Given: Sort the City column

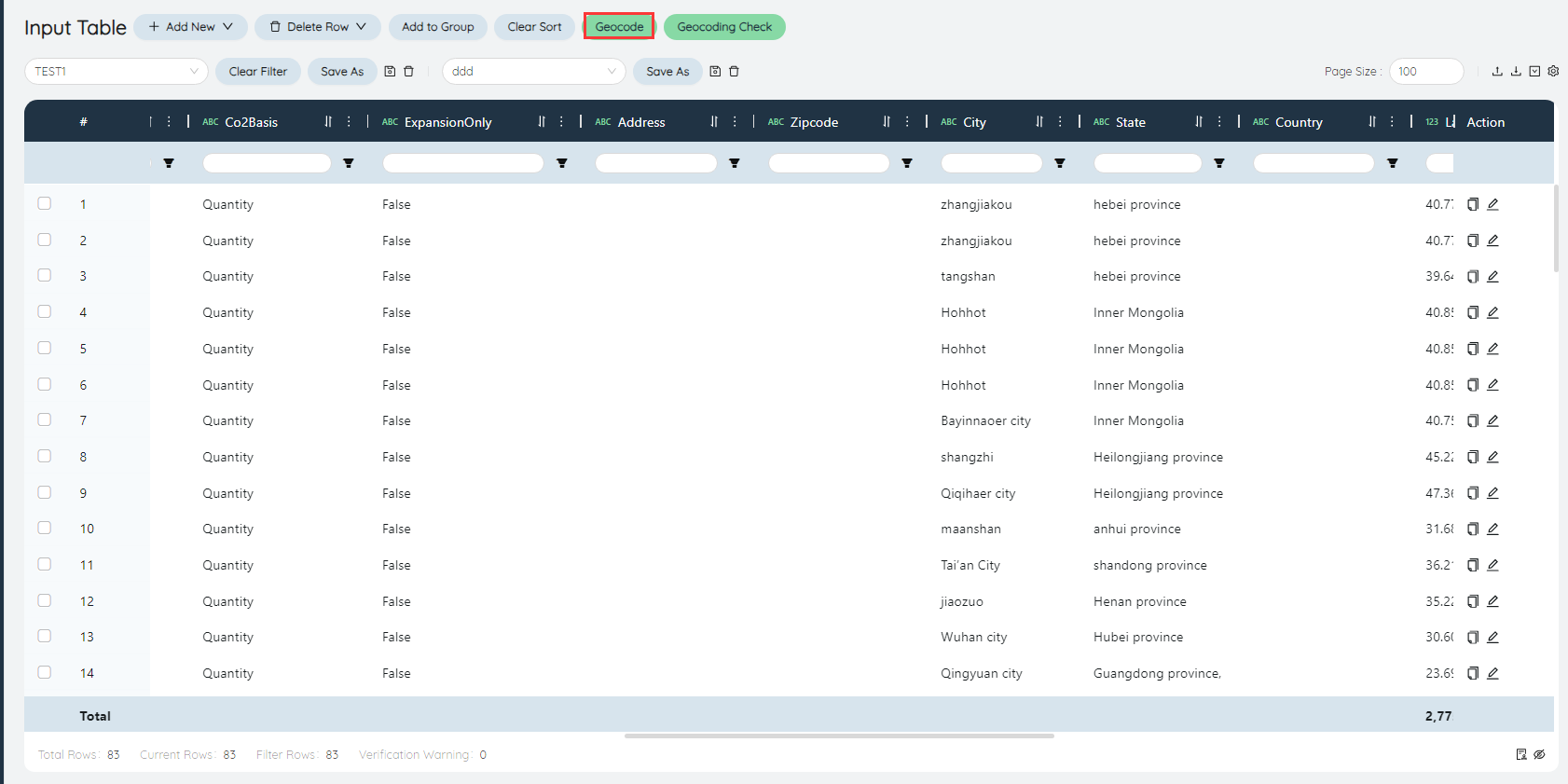Looking at the screenshot, I should pyautogui.click(x=1039, y=121).
